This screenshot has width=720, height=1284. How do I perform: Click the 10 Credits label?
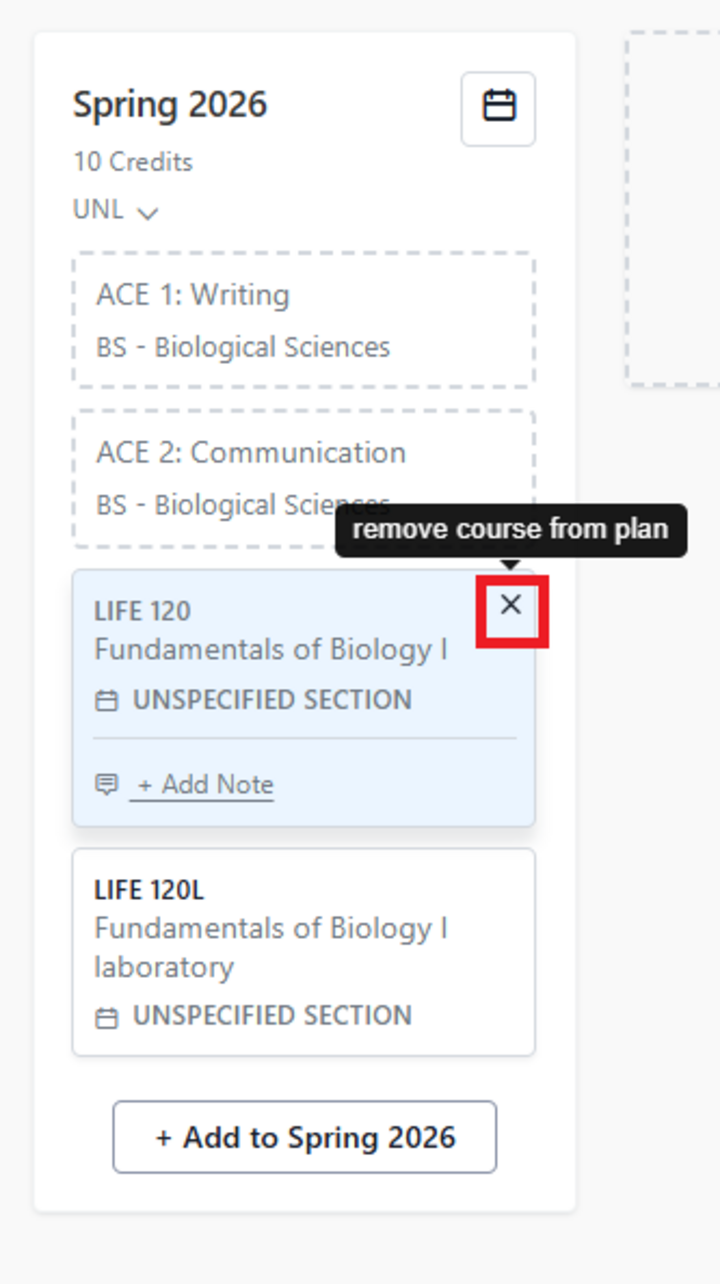pos(133,162)
